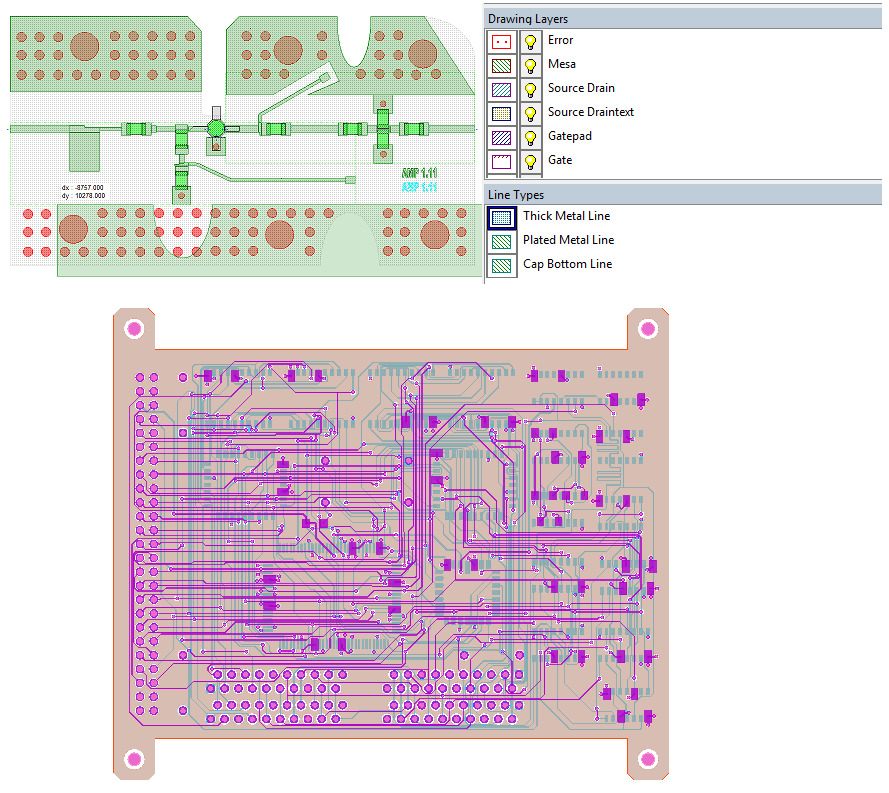Click bottom-left mounting hole on PCB
Screen dimensions: 889x793
click(x=134, y=758)
